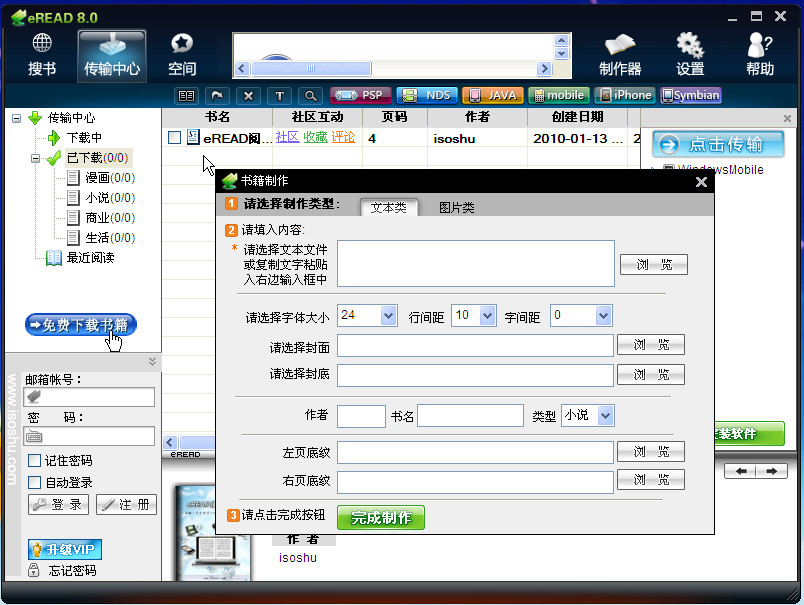This screenshot has width=804, height=605.
Task: Open the 行间距 line spacing dropdown
Action: (488, 315)
